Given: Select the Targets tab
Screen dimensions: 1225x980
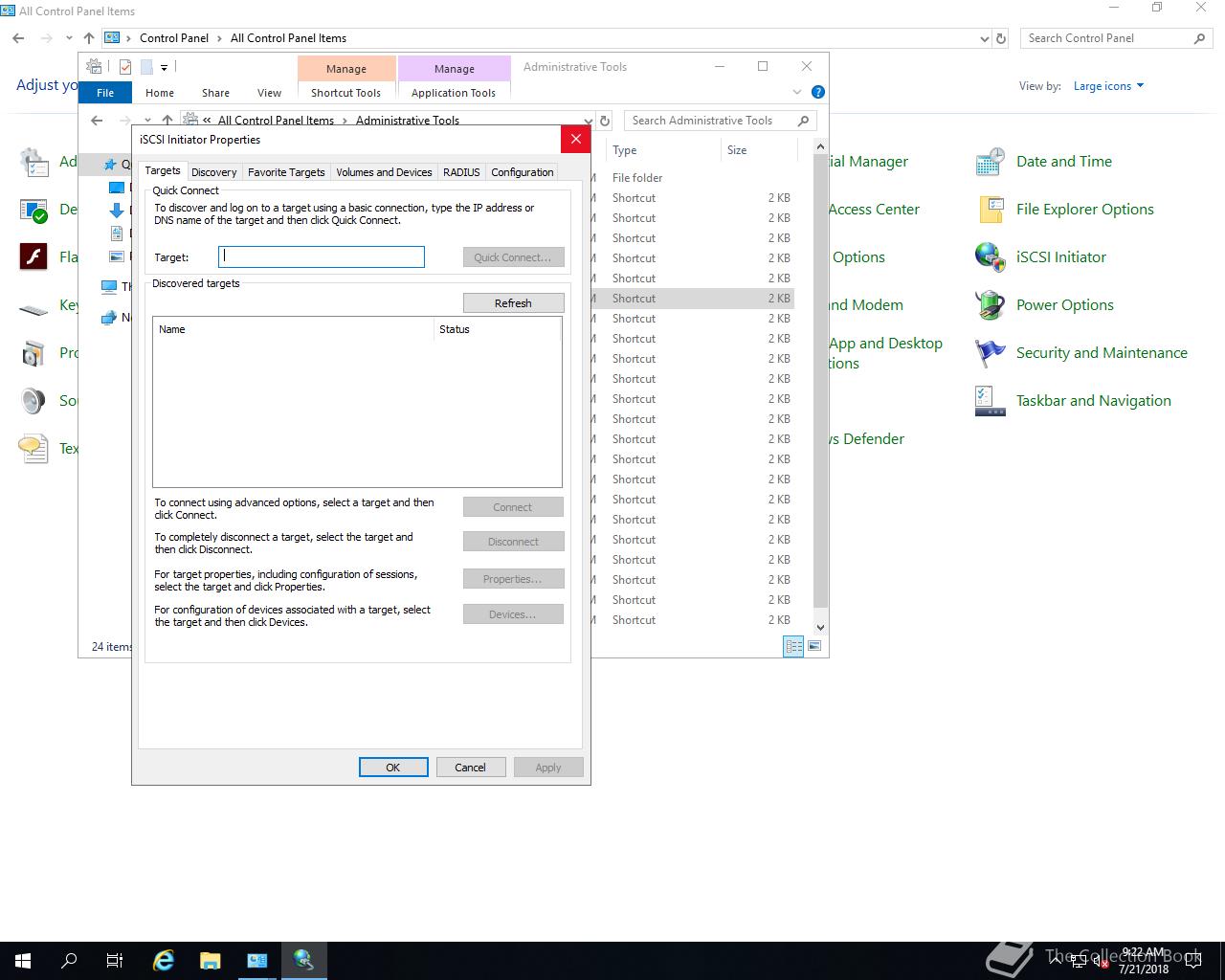Looking at the screenshot, I should point(163,170).
